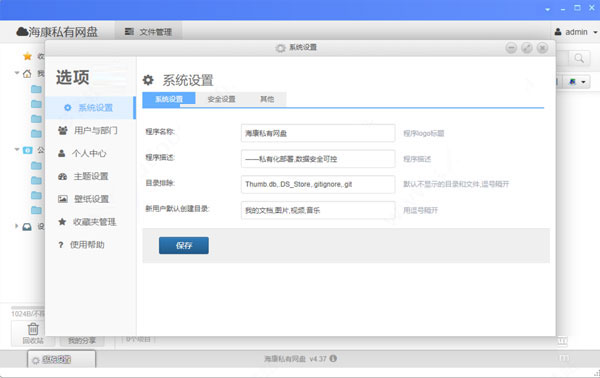600x378 pixels.
Task: Click the person icon beside 个人中心
Action: (61, 153)
